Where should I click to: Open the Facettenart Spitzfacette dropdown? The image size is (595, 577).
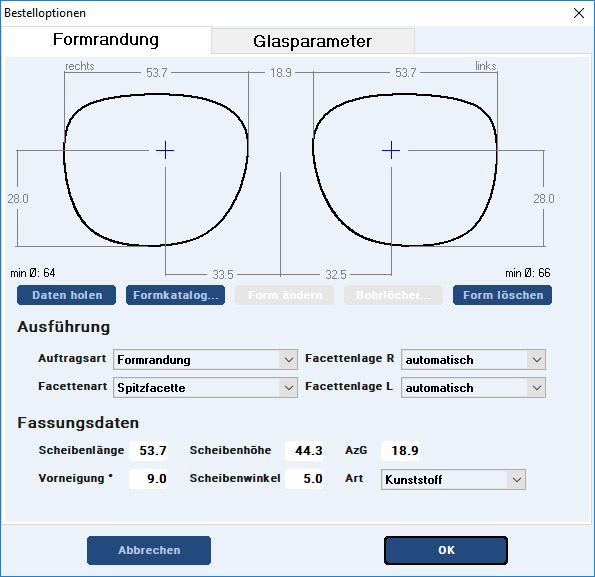point(205,388)
